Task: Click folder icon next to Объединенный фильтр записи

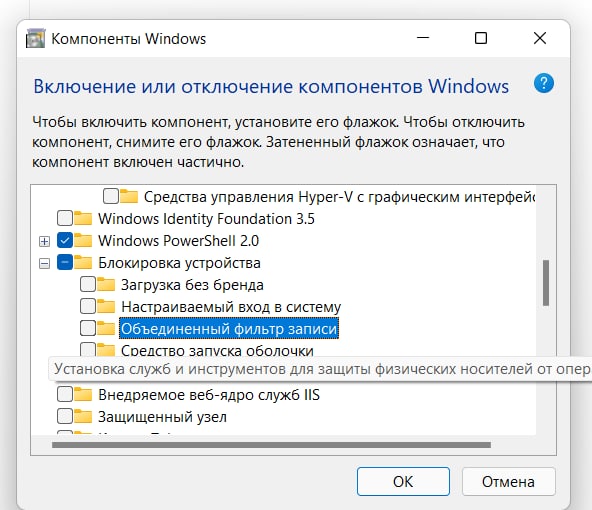Action: (x=106, y=328)
